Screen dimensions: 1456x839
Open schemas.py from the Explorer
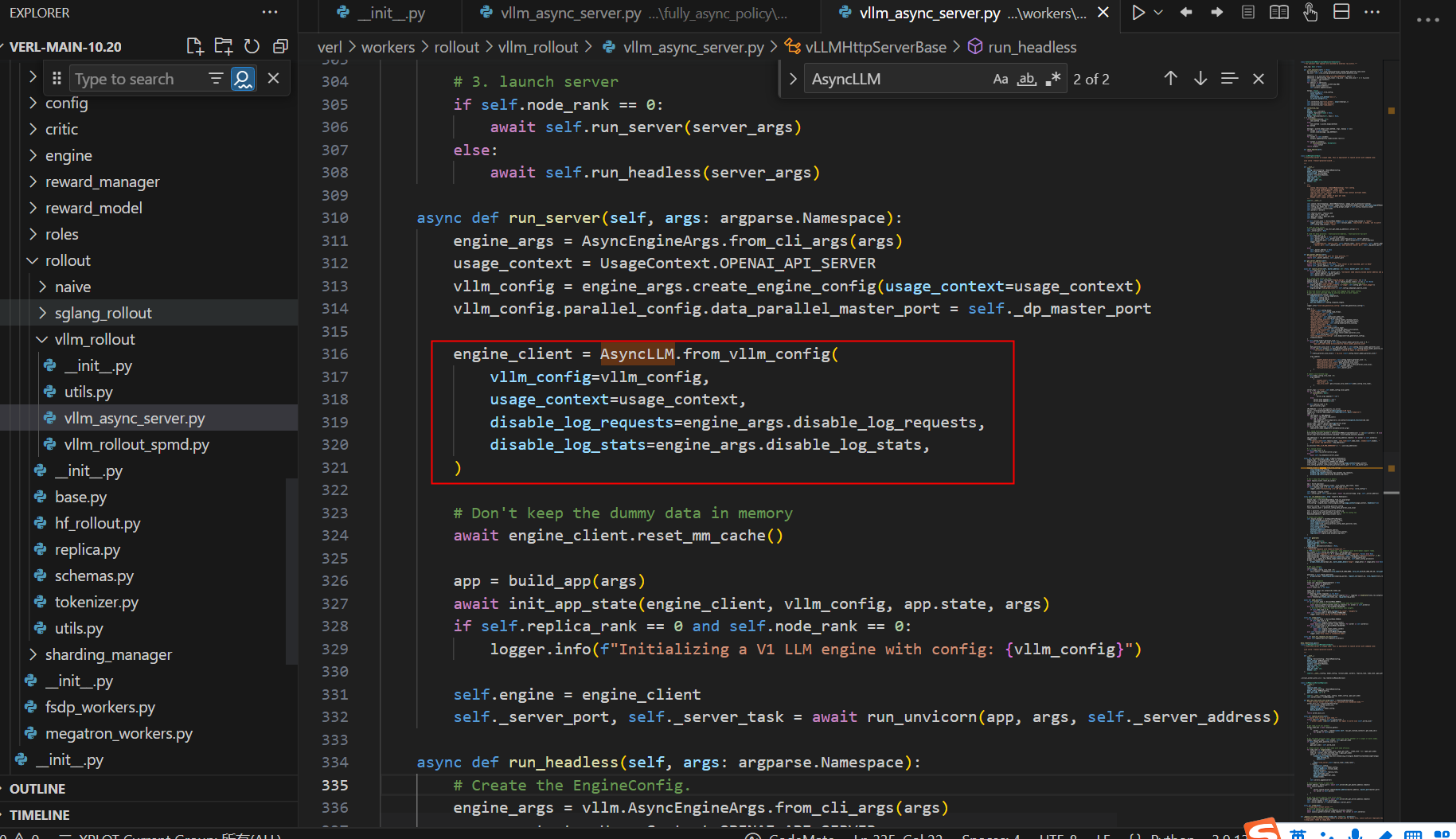coord(94,576)
